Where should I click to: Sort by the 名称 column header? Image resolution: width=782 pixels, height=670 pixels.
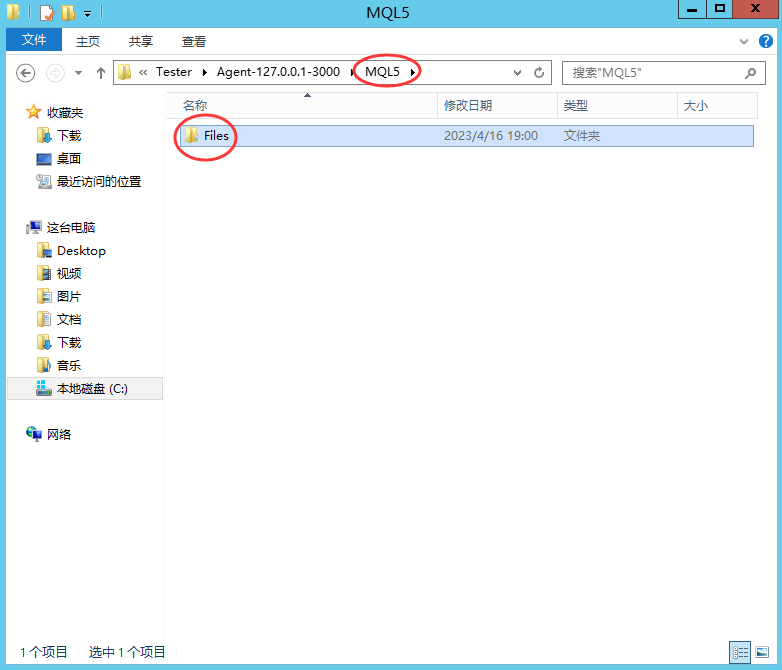point(302,106)
